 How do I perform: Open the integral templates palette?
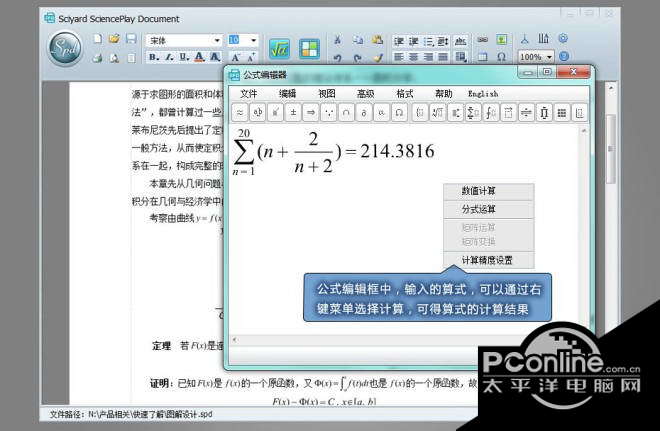(x=490, y=113)
